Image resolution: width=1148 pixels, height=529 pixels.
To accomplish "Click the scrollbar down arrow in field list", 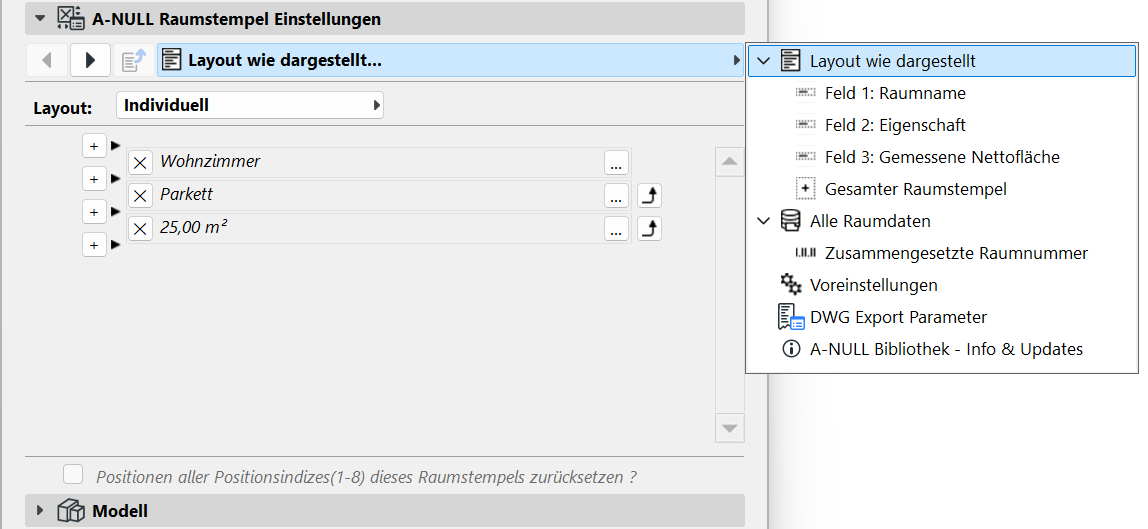I will (x=730, y=428).
